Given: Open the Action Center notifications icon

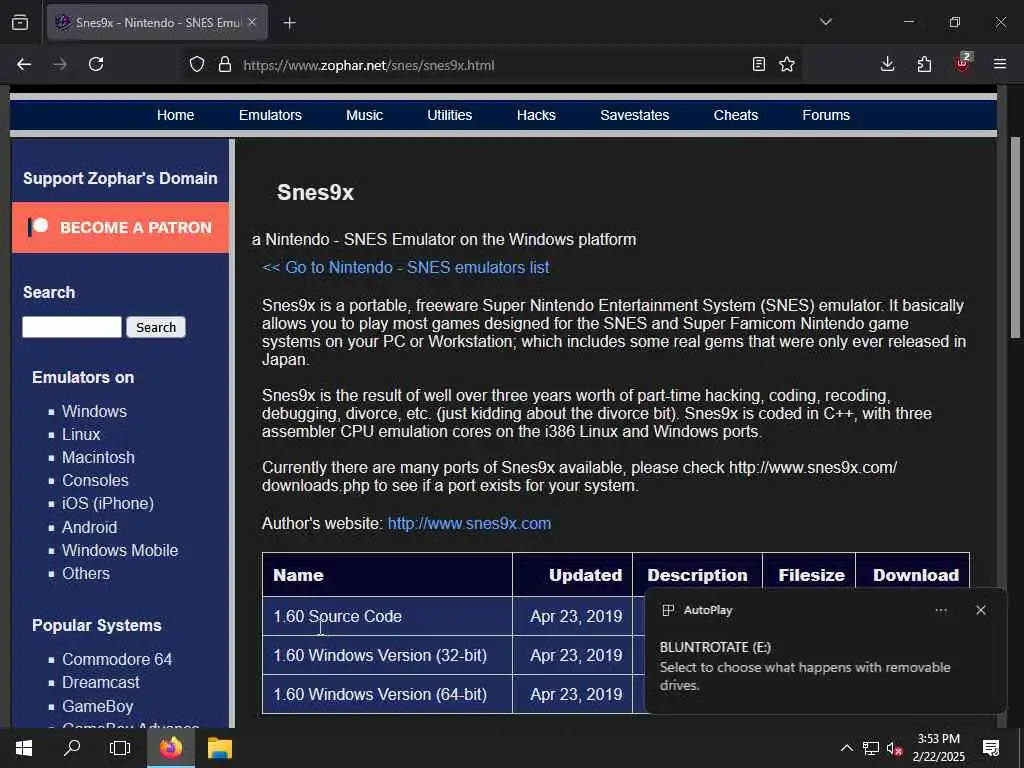Looking at the screenshot, I should pyautogui.click(x=991, y=748).
